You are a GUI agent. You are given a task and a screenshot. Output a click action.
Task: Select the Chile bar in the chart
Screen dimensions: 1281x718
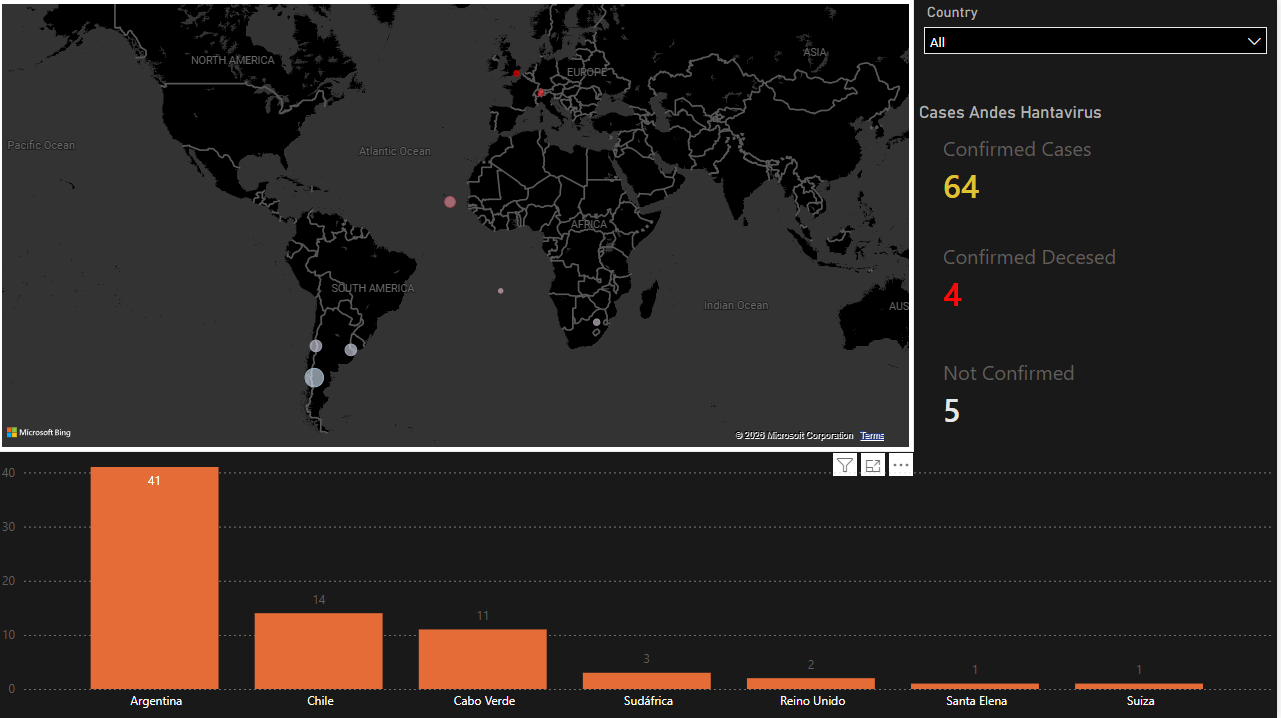coord(318,651)
